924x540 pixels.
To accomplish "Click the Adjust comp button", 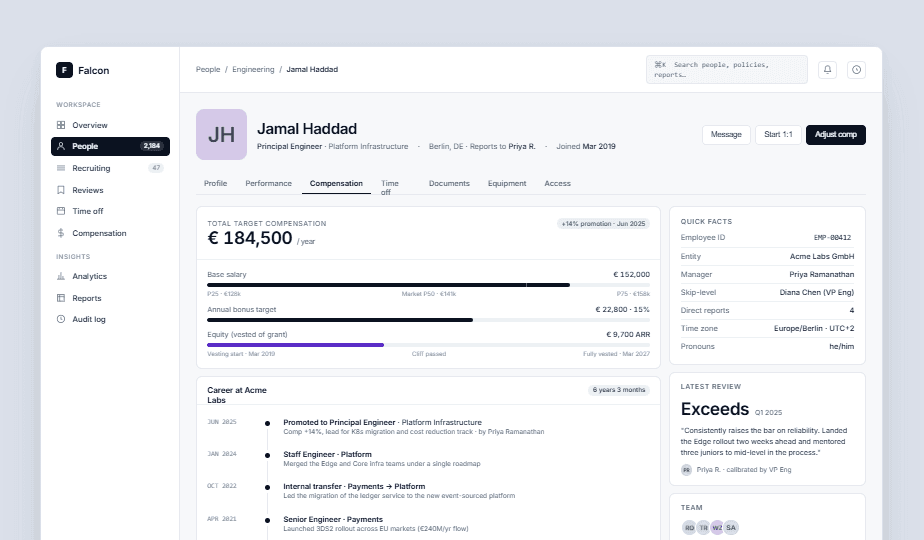I will coord(836,134).
